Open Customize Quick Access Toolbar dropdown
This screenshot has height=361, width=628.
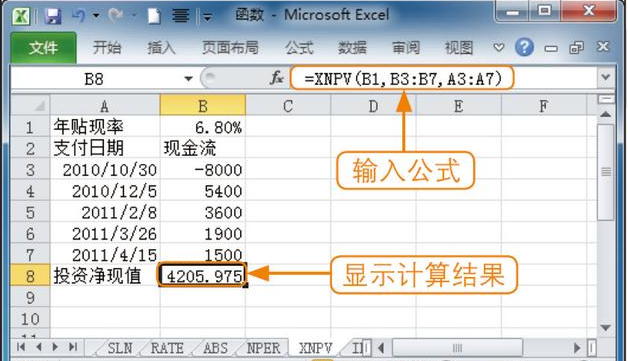coord(207,17)
